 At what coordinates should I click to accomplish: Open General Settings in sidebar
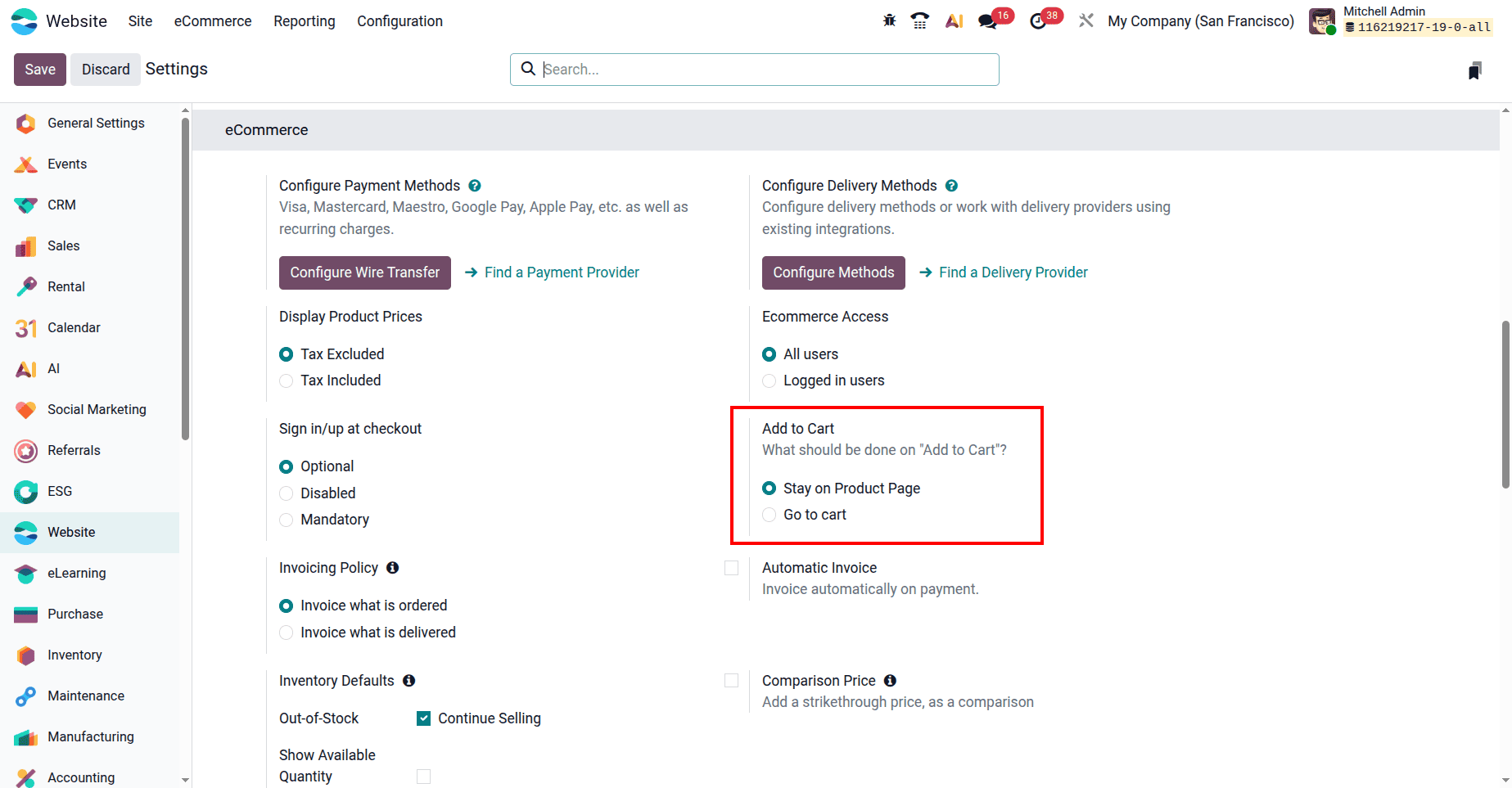tap(89, 124)
